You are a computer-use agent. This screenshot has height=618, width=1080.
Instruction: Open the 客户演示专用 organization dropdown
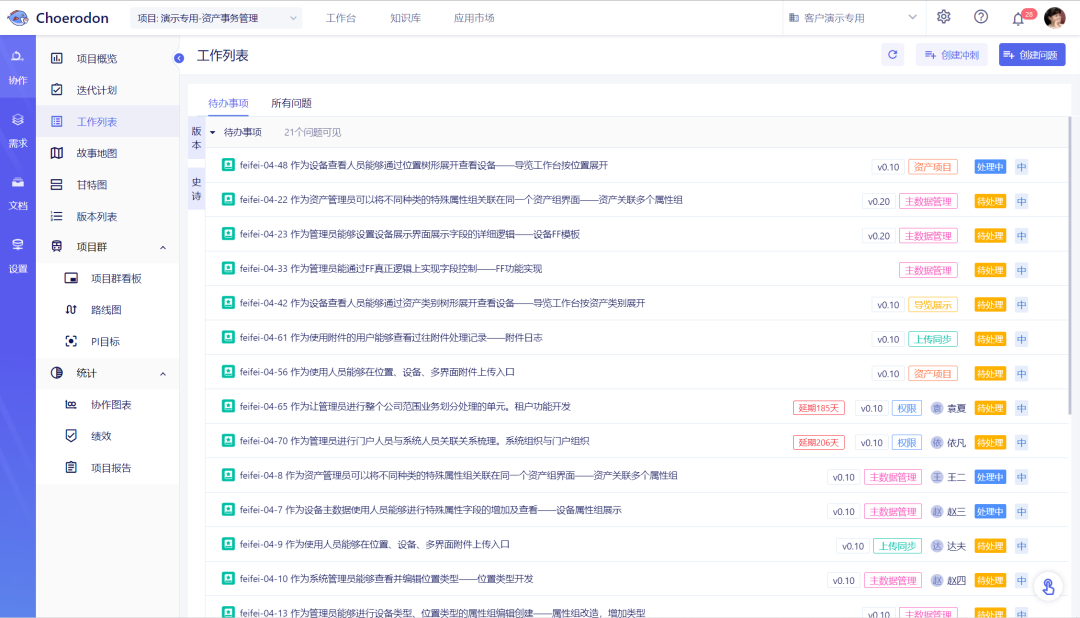pyautogui.click(x=853, y=18)
